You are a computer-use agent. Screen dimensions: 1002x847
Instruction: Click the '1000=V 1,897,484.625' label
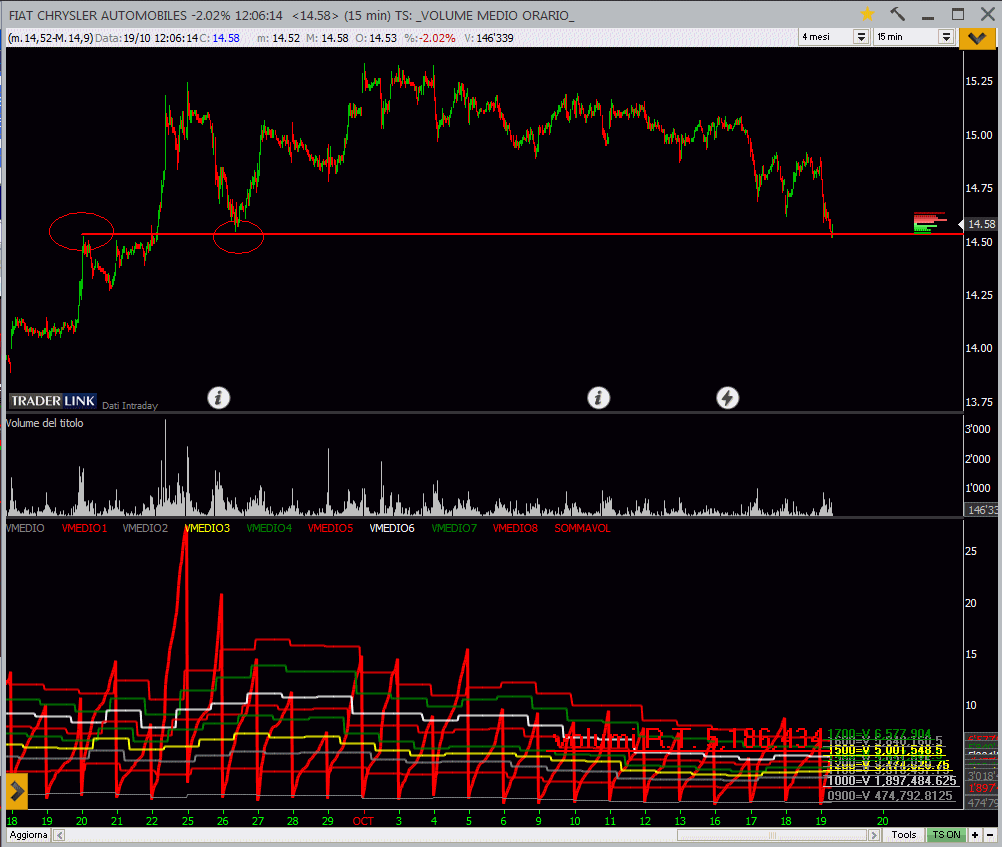(892, 781)
